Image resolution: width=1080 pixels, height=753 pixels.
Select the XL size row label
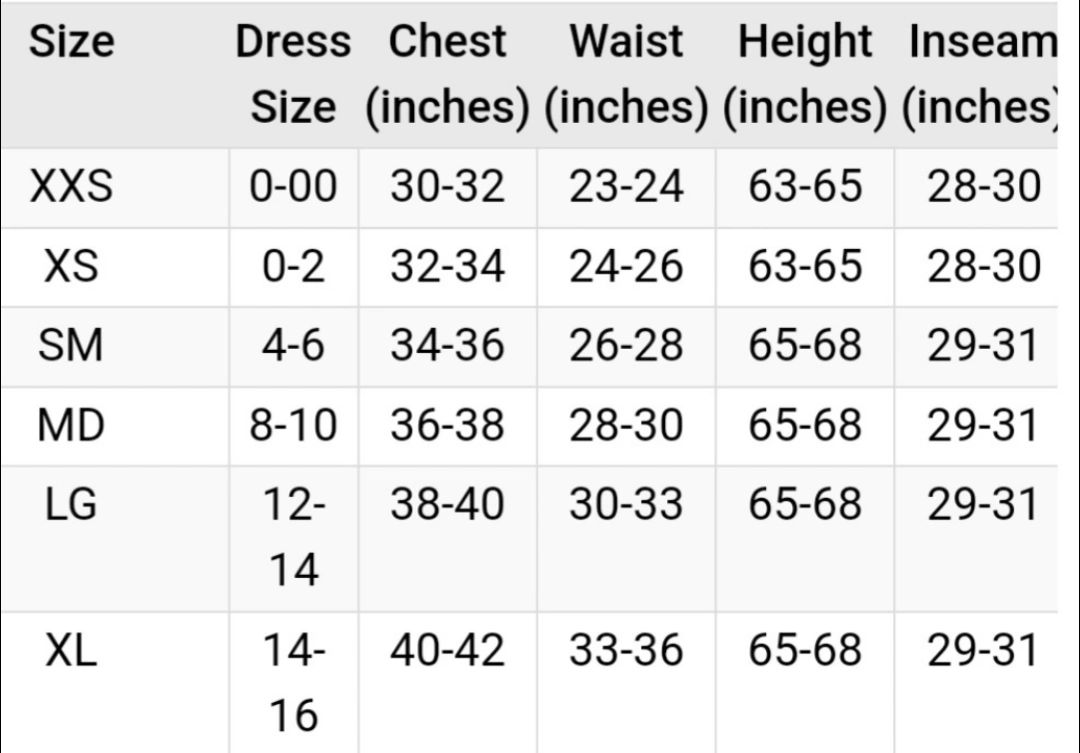point(71,650)
